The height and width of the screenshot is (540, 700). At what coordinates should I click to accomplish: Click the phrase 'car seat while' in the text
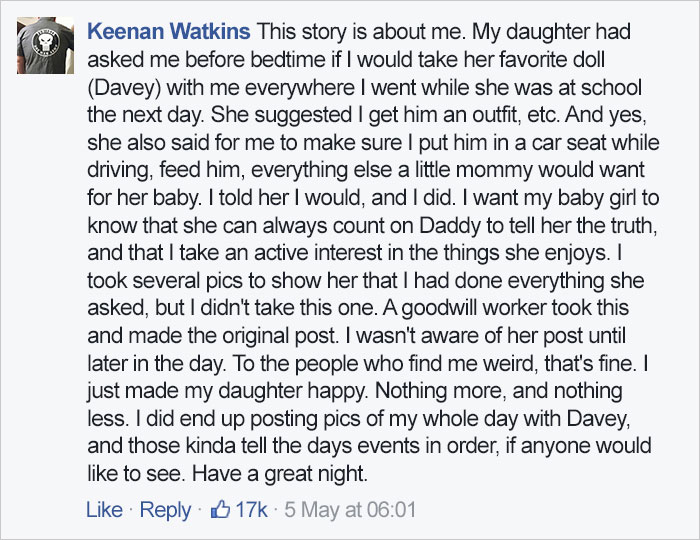(589, 143)
